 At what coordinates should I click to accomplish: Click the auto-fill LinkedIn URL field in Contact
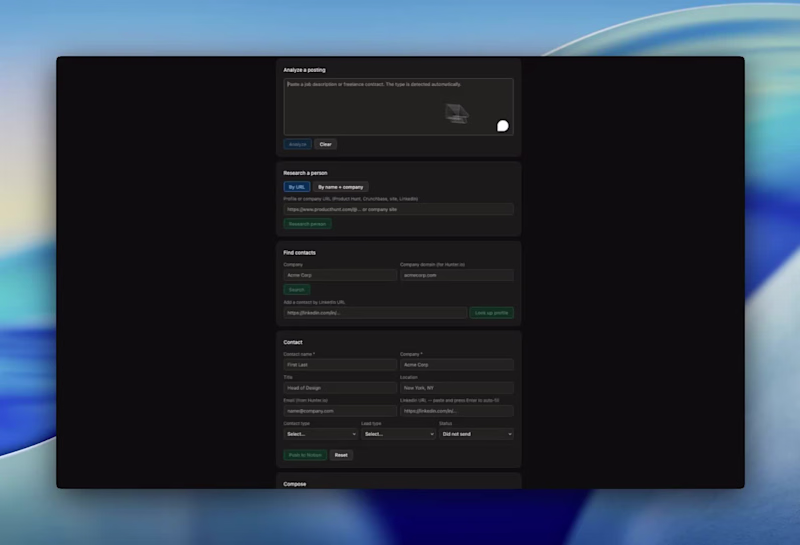point(457,411)
